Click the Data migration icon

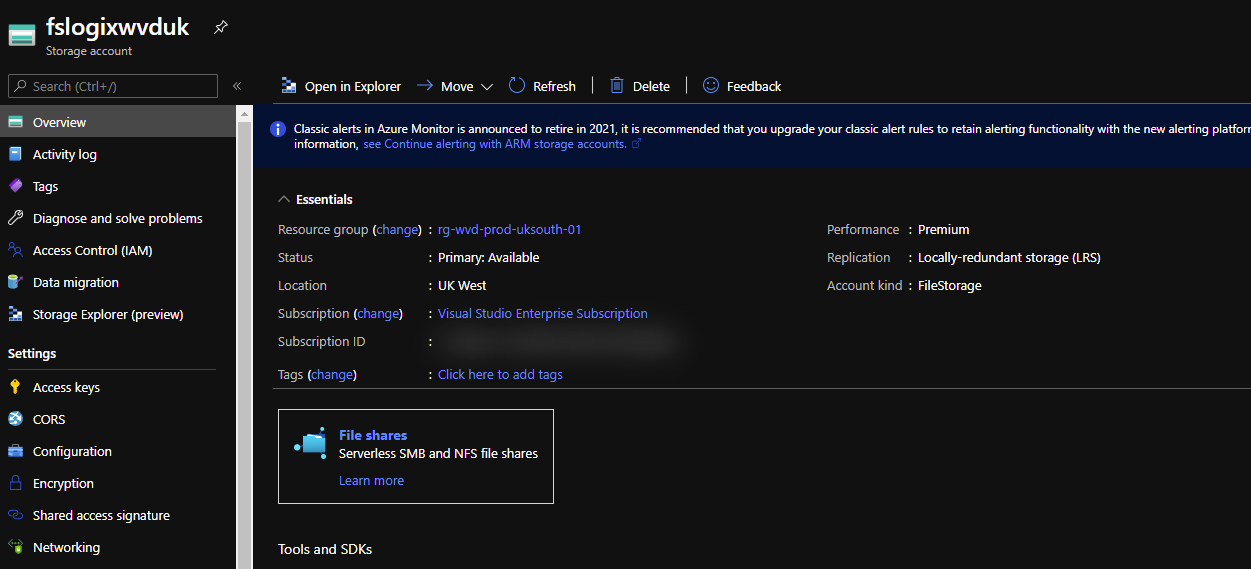[15, 282]
